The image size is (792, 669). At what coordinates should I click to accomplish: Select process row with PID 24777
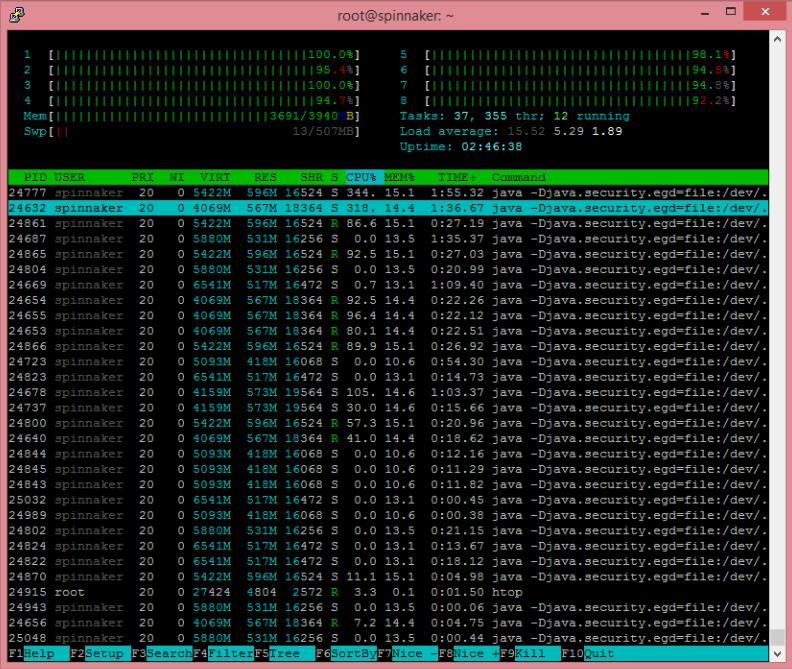388,193
